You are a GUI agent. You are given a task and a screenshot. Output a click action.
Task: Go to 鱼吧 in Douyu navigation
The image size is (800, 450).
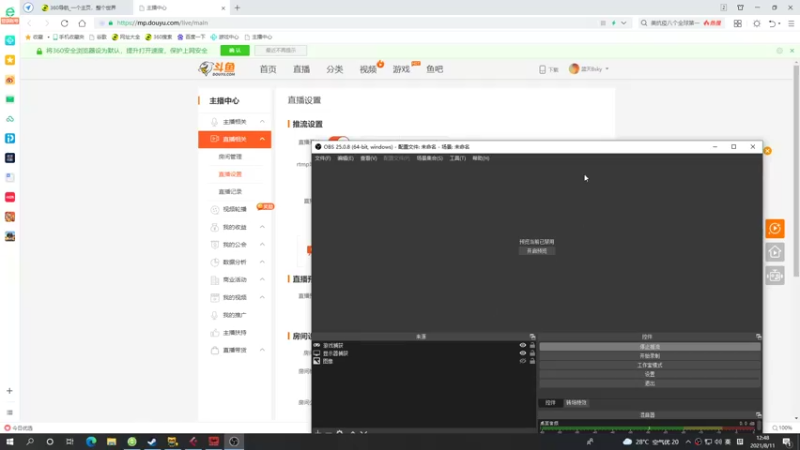[435, 69]
